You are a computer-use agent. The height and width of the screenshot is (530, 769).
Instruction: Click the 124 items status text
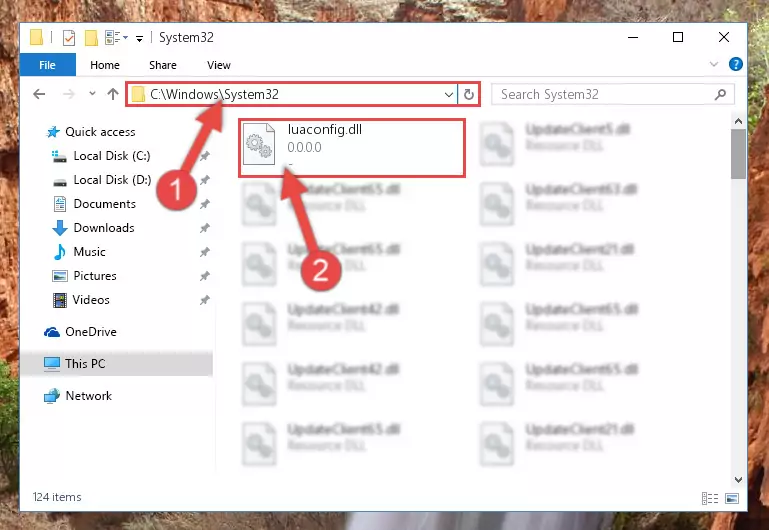[57, 497]
